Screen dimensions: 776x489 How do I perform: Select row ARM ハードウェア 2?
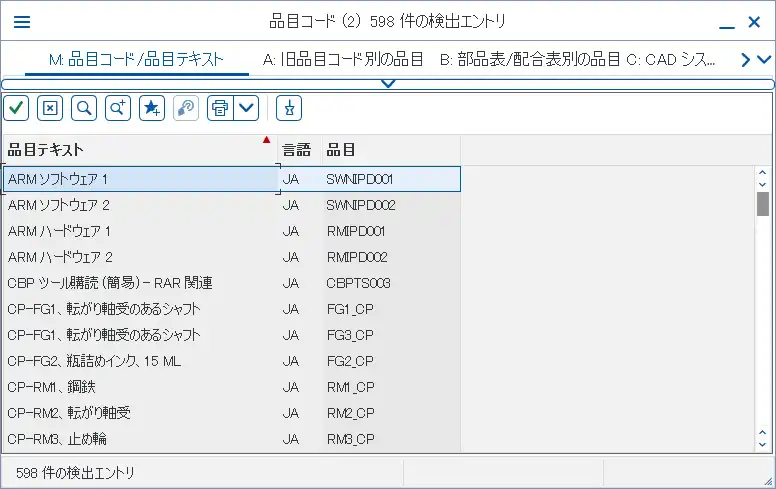tap(232, 257)
